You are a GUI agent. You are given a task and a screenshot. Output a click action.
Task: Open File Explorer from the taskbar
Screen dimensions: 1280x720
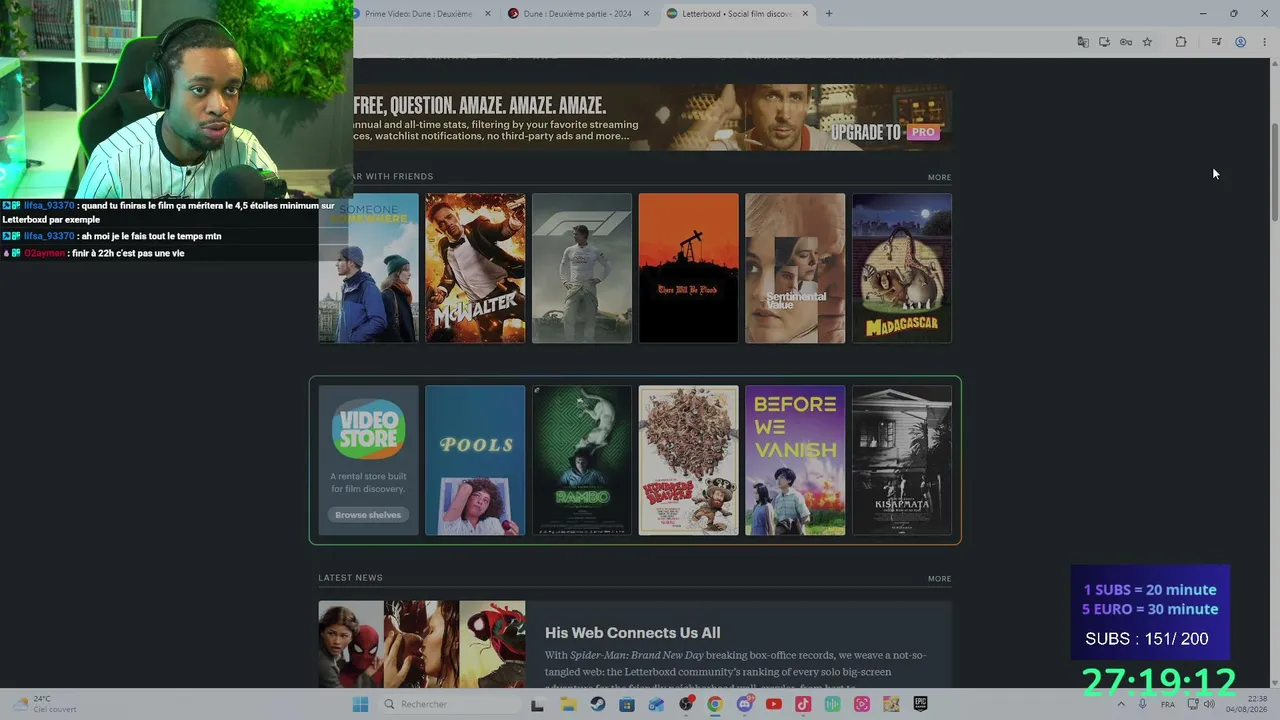(x=568, y=704)
